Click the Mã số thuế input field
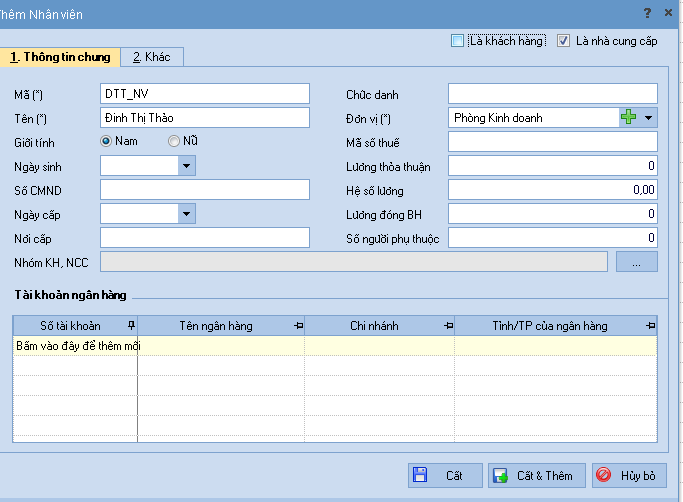 pyautogui.click(x=553, y=142)
